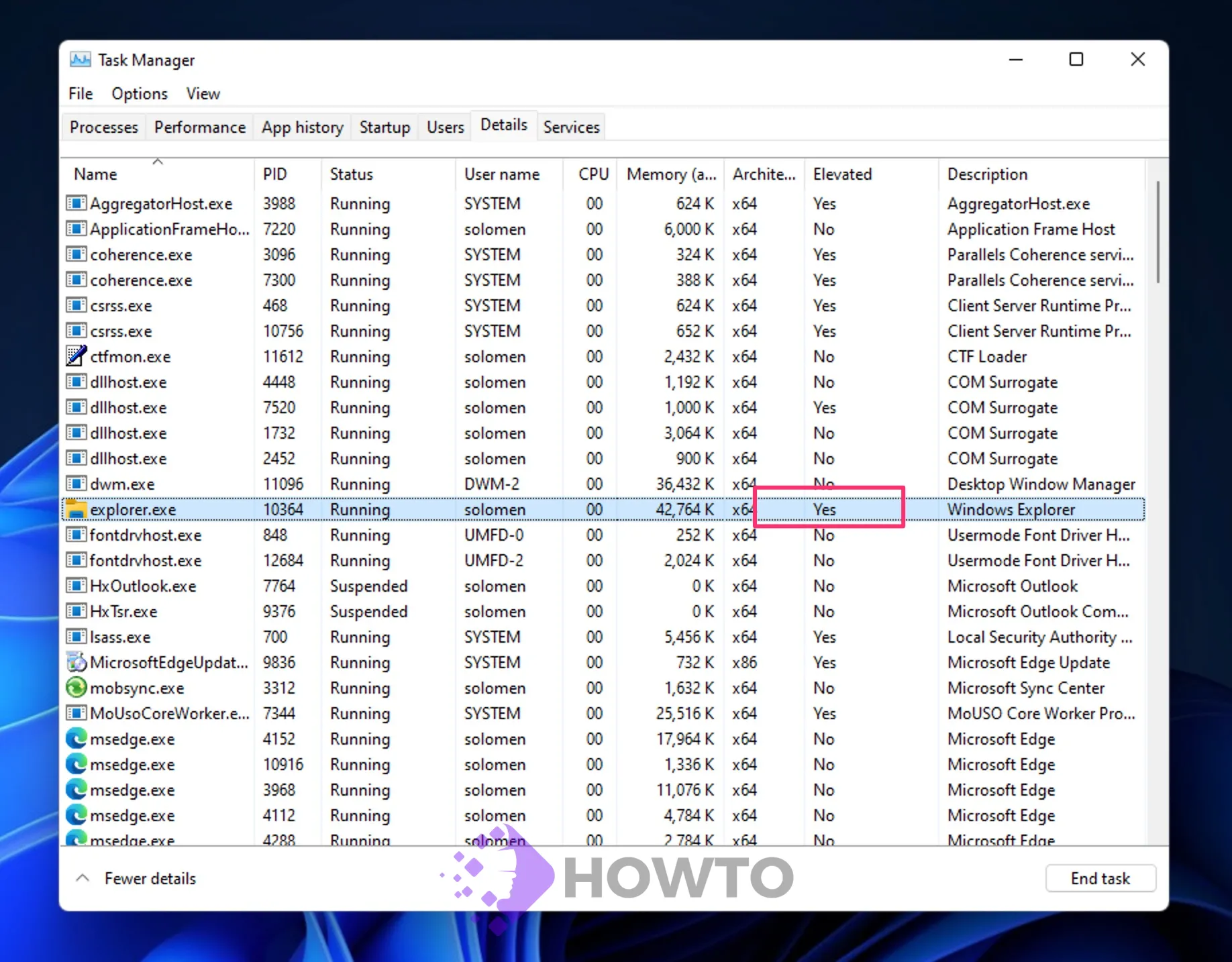Select the HxTsr.exe process name

(x=123, y=612)
